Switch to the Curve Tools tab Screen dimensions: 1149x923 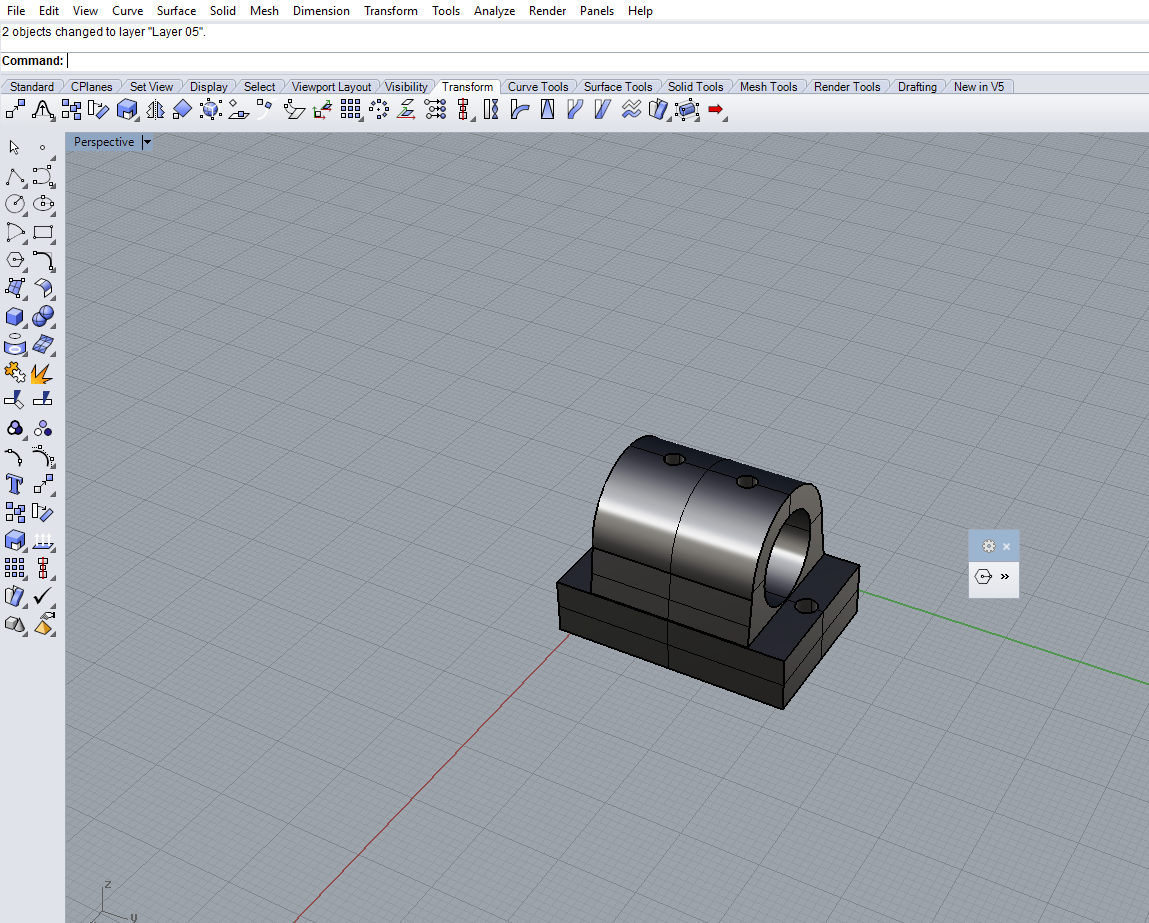[x=538, y=87]
